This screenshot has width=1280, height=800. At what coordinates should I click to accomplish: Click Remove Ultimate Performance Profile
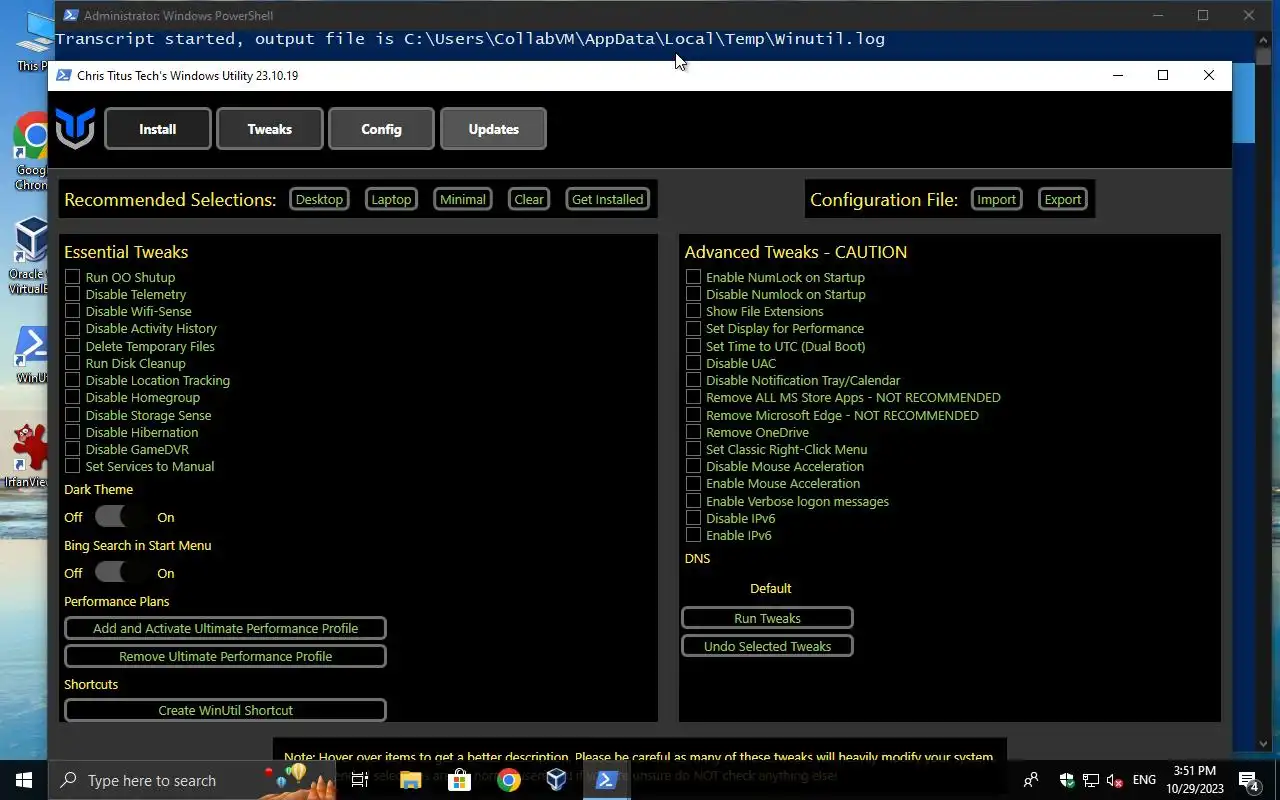[225, 656]
